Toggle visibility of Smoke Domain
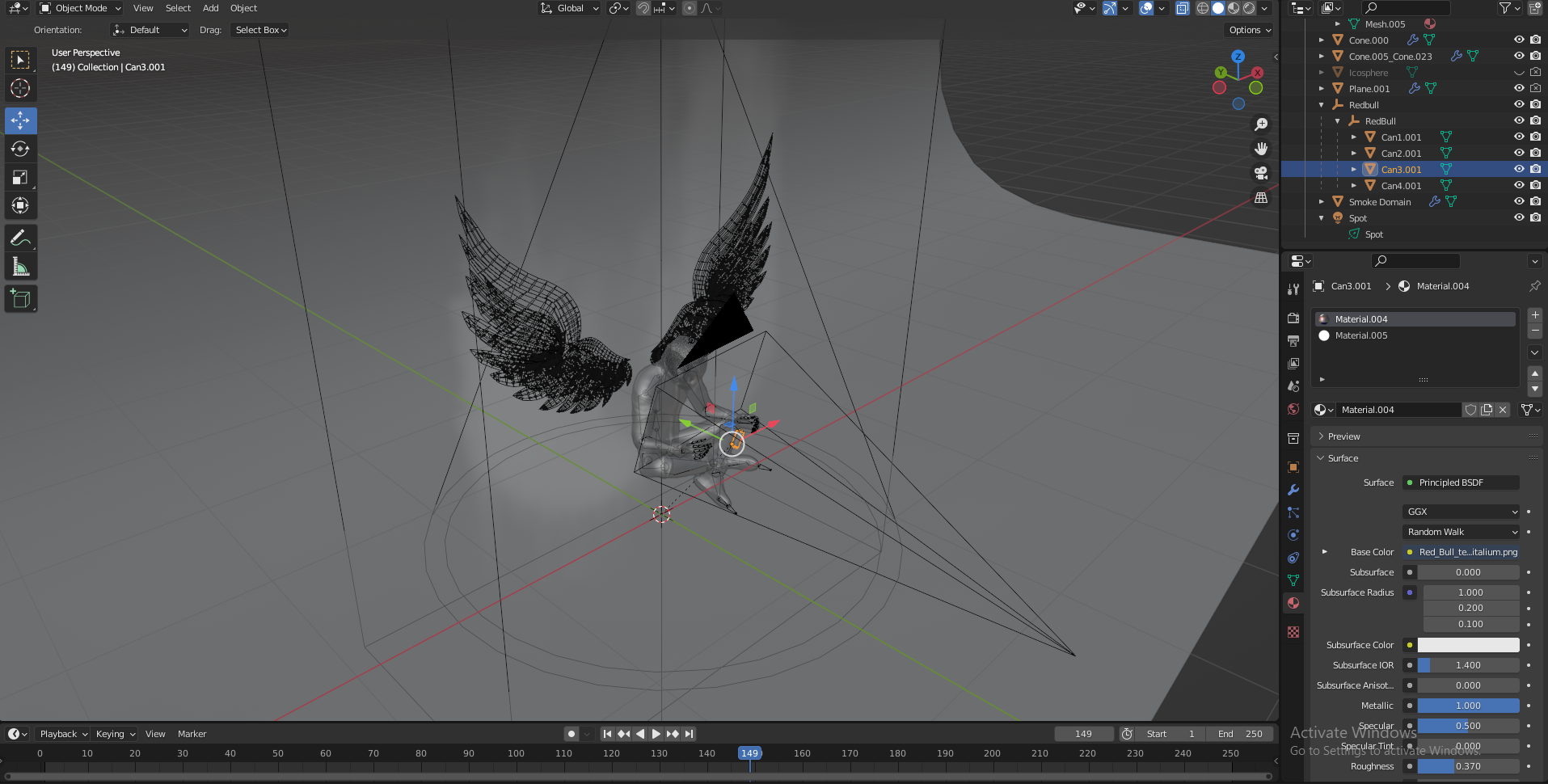 pos(1519,201)
